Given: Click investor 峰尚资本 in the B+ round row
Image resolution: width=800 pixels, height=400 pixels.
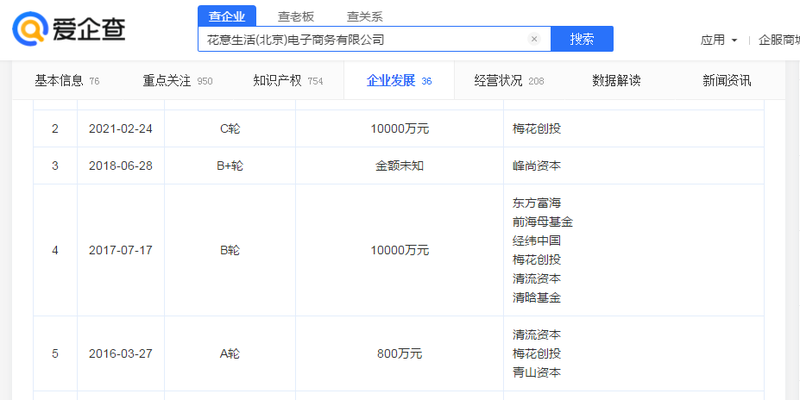Looking at the screenshot, I should [536, 166].
